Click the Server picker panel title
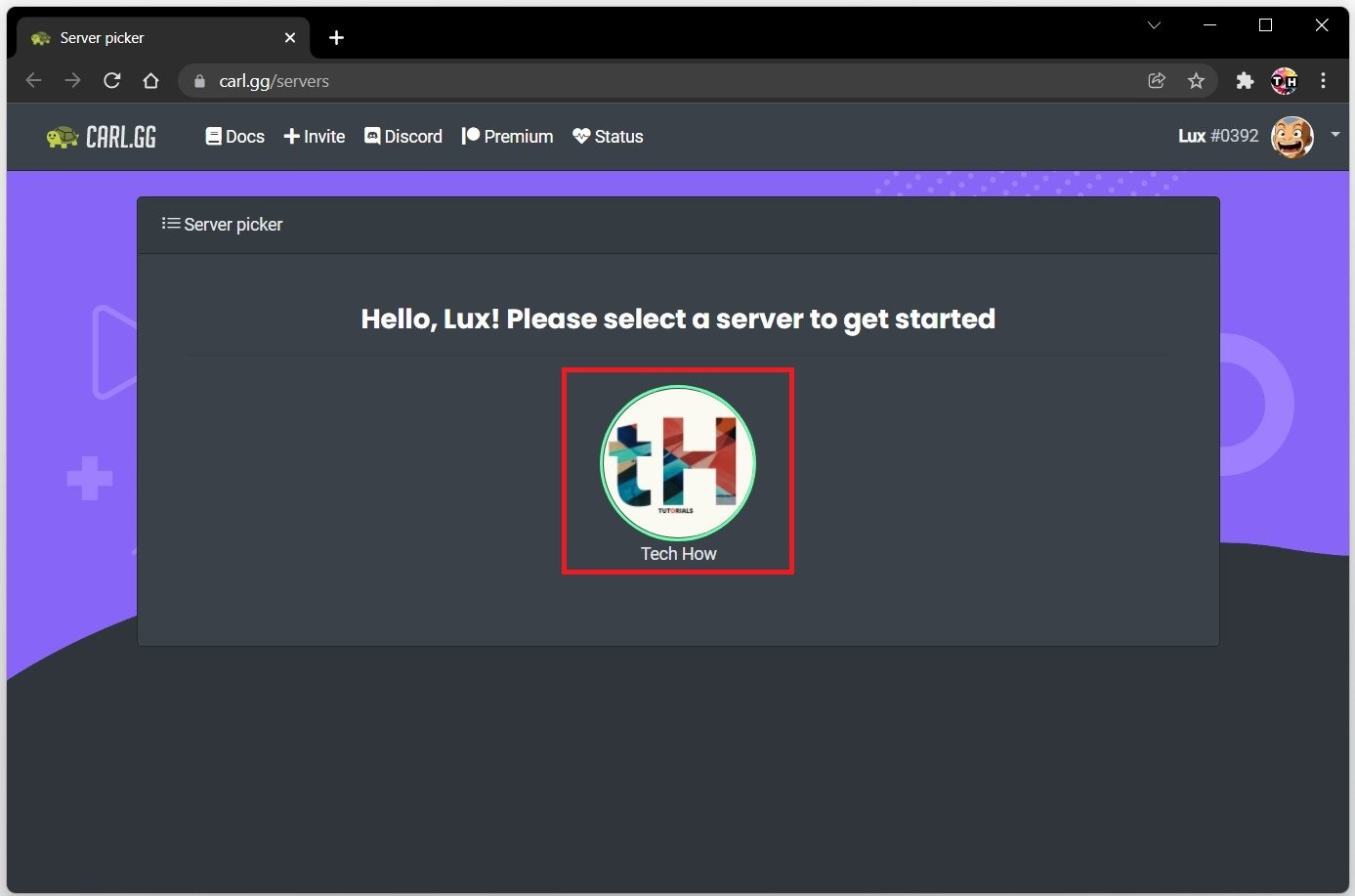 pyautogui.click(x=233, y=225)
